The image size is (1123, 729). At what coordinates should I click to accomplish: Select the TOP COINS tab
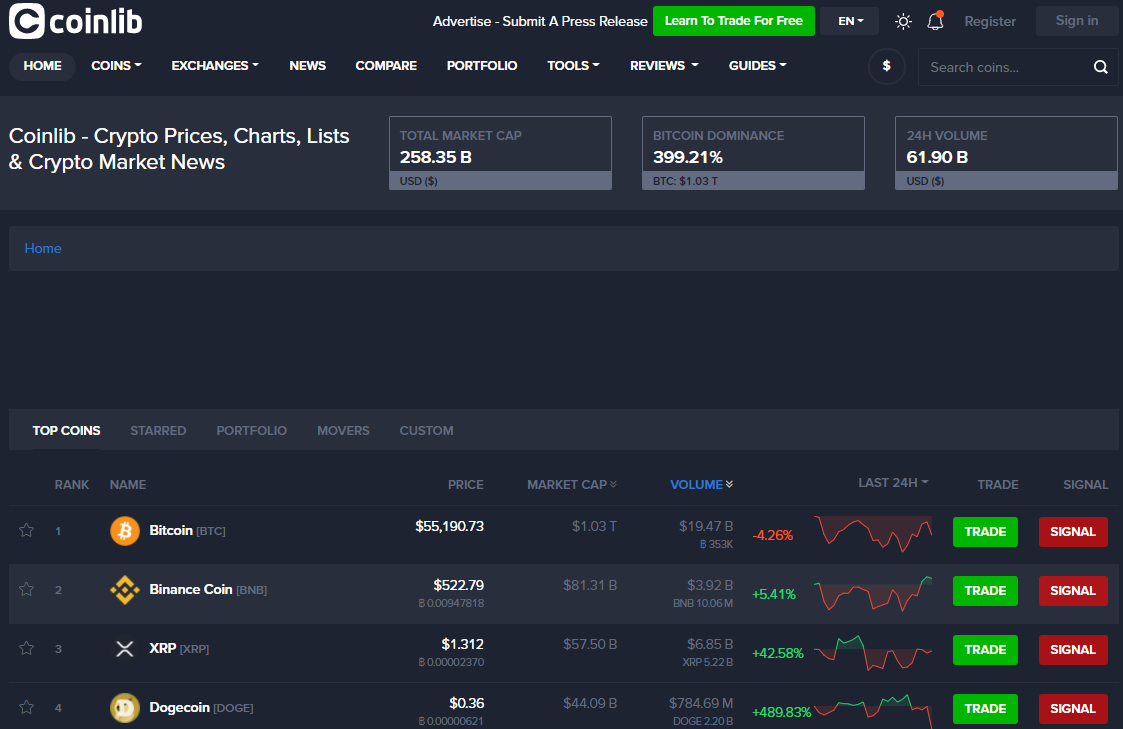pyautogui.click(x=67, y=430)
